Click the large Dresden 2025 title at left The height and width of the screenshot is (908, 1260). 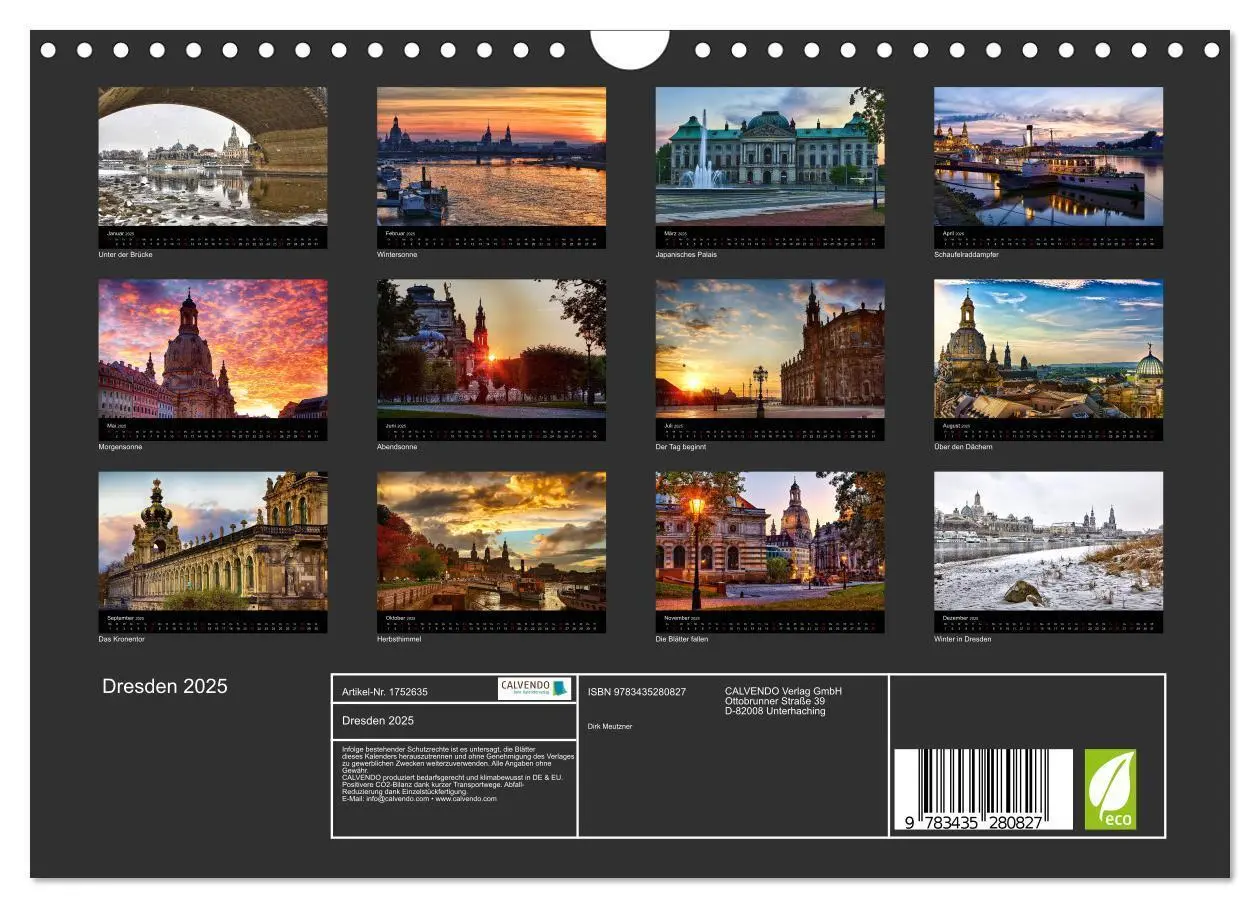(x=165, y=686)
